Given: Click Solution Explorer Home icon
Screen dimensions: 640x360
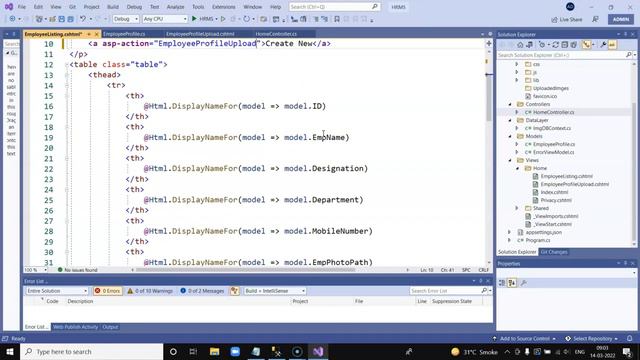Looking at the screenshot, I should [x=520, y=45].
